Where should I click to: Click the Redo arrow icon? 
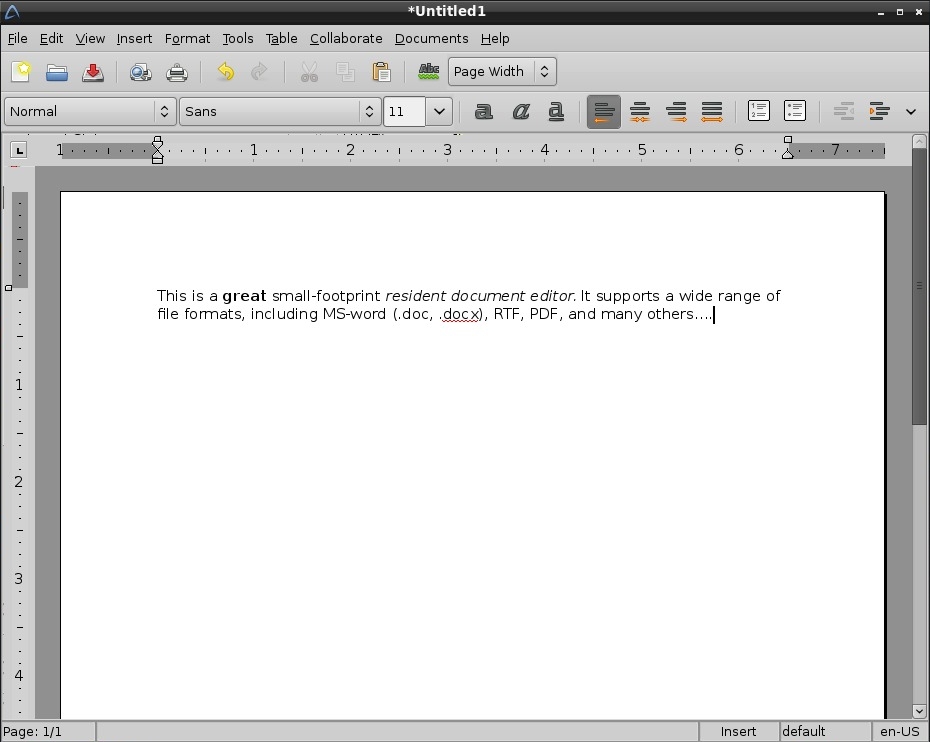point(259,72)
